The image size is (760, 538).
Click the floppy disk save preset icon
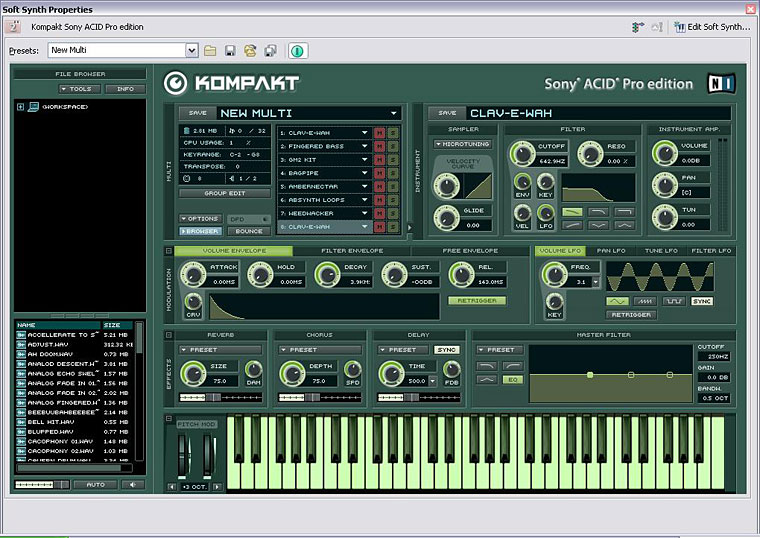pyautogui.click(x=230, y=50)
